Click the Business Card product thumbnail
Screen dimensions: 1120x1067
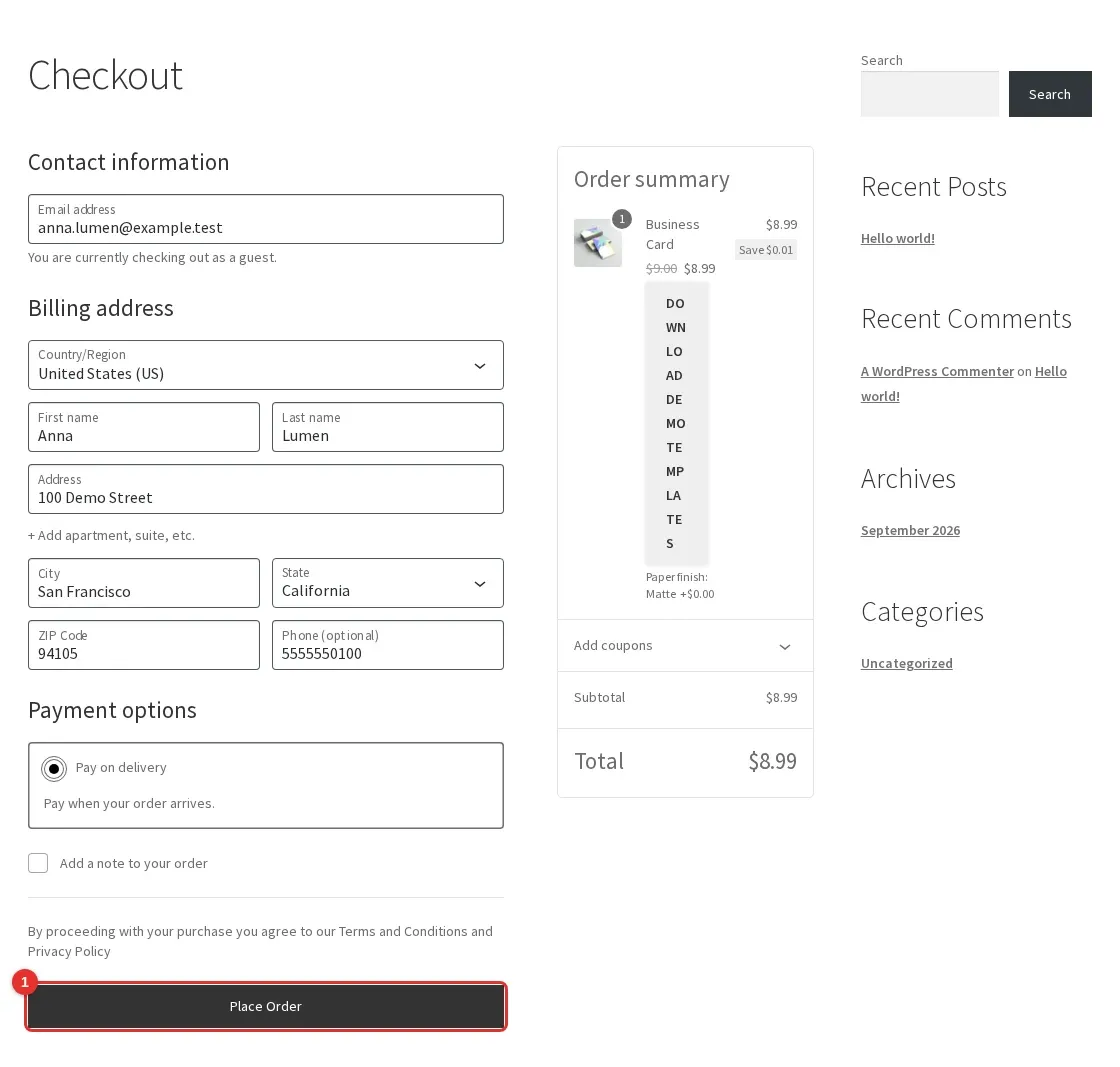598,243
